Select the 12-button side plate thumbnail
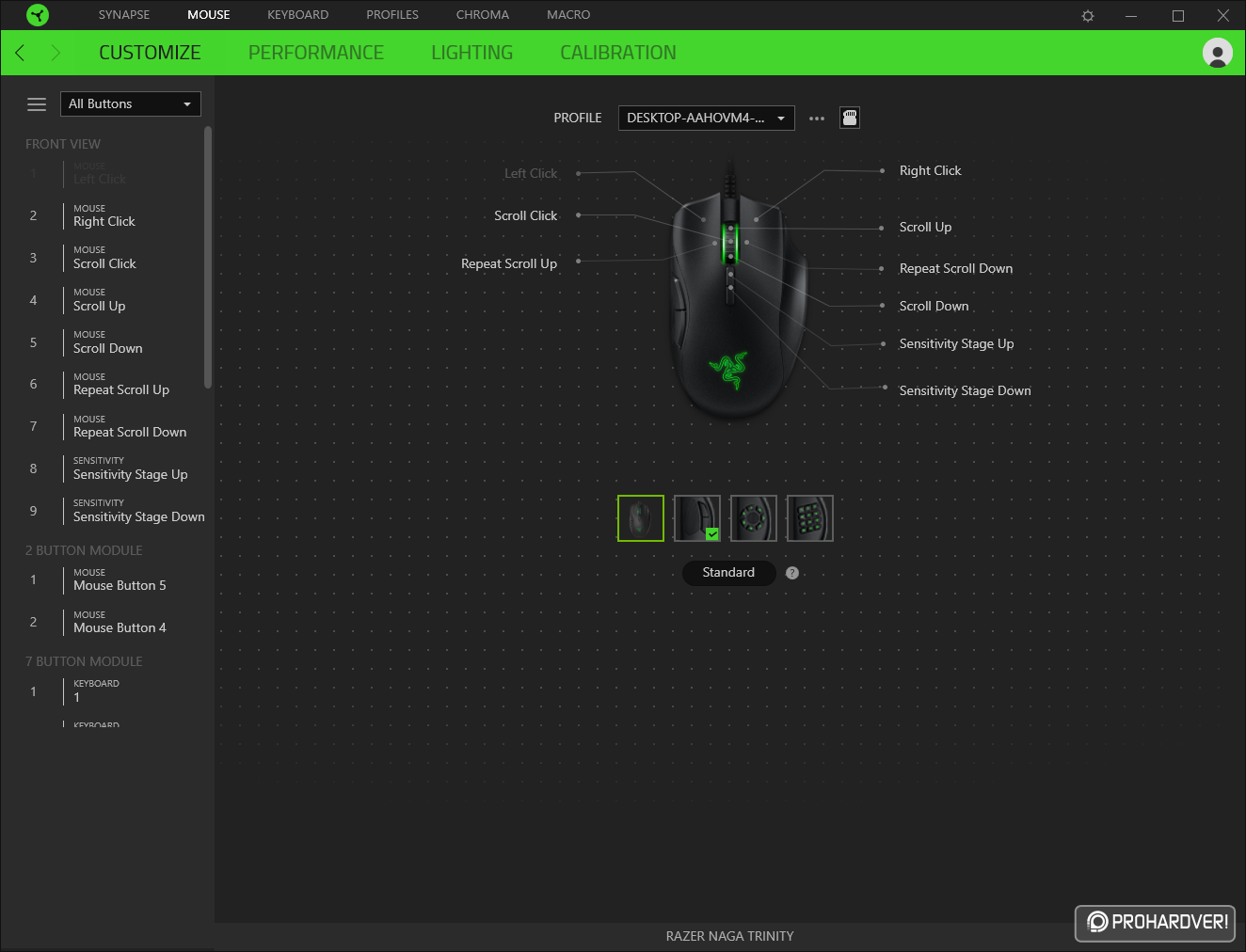 (810, 518)
